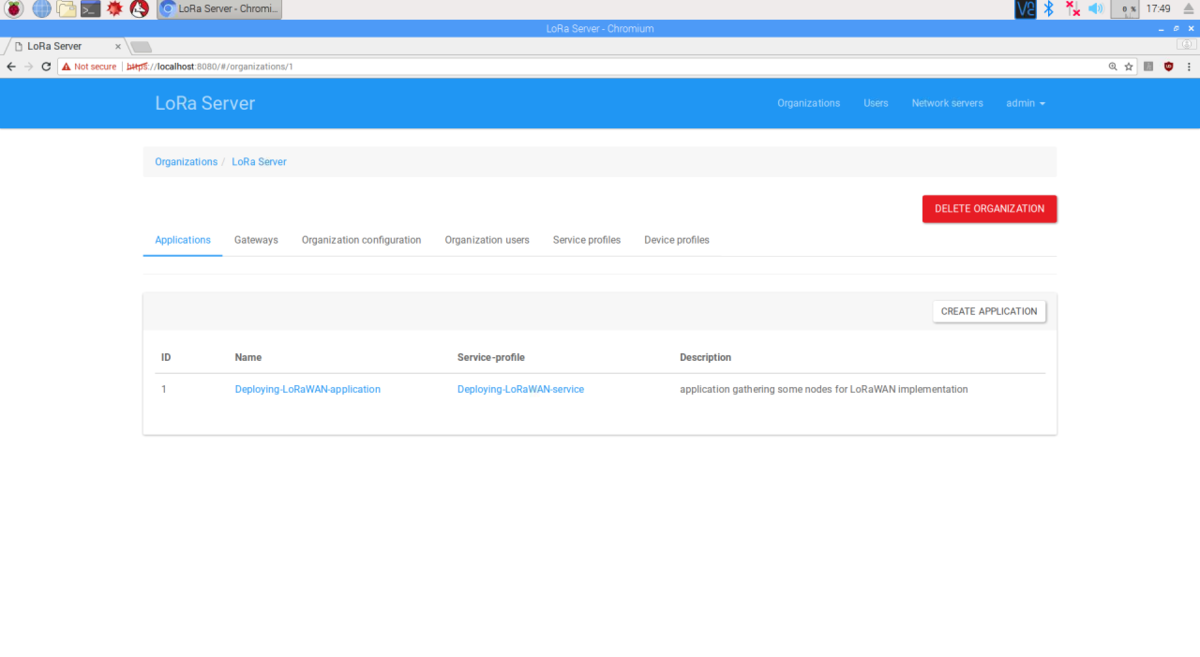The width and height of the screenshot is (1200, 657).
Task: Focus the localhost URL address bar
Action: click(600, 66)
